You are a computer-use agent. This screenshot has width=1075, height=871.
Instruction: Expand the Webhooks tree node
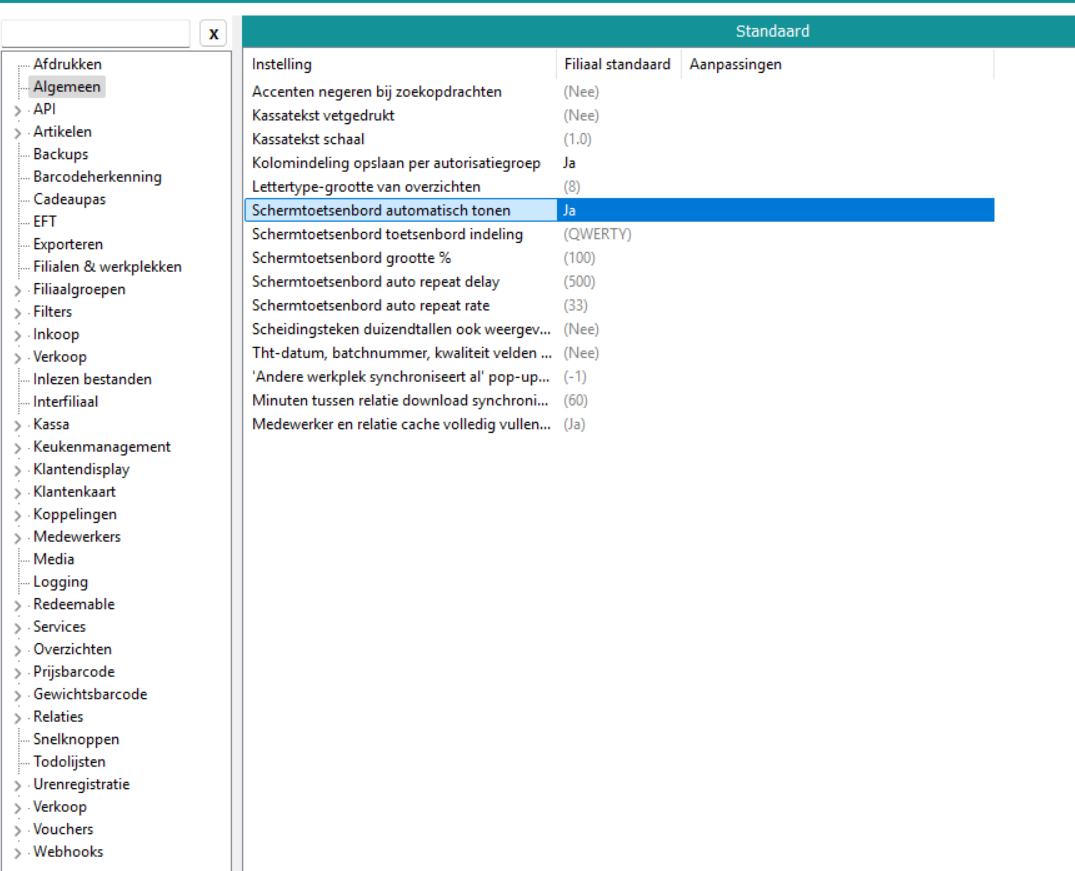[18, 853]
